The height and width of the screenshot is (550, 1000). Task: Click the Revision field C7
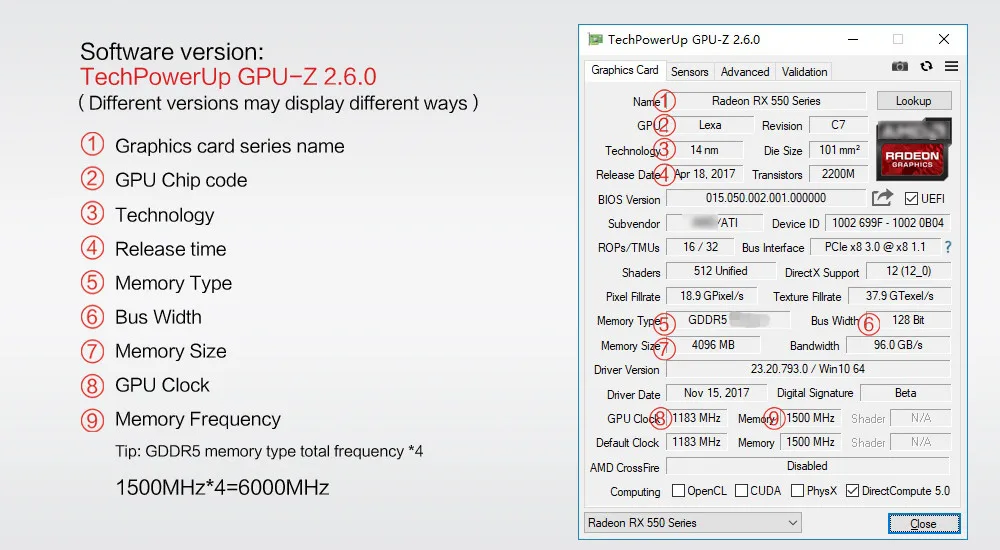838,125
